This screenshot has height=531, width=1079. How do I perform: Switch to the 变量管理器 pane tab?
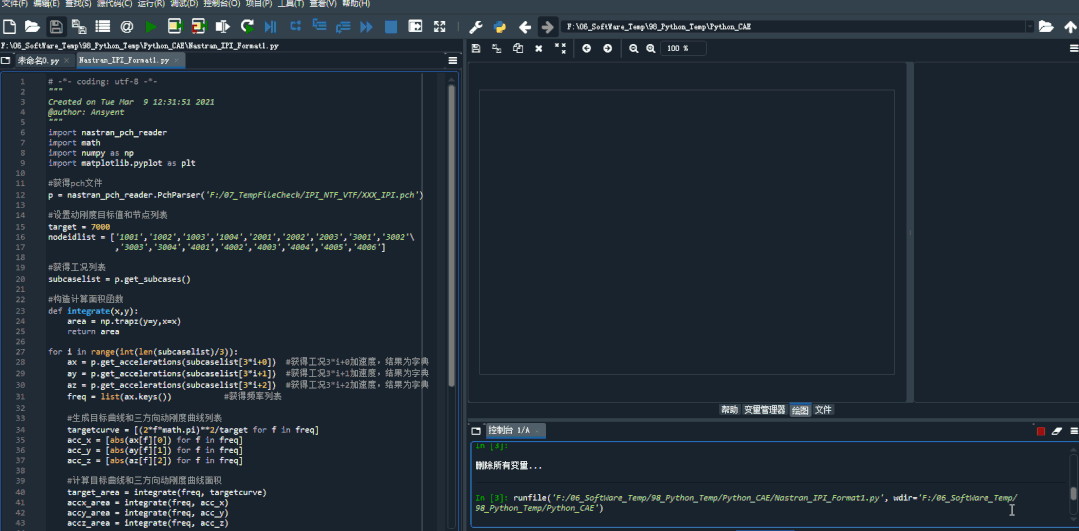pos(765,410)
